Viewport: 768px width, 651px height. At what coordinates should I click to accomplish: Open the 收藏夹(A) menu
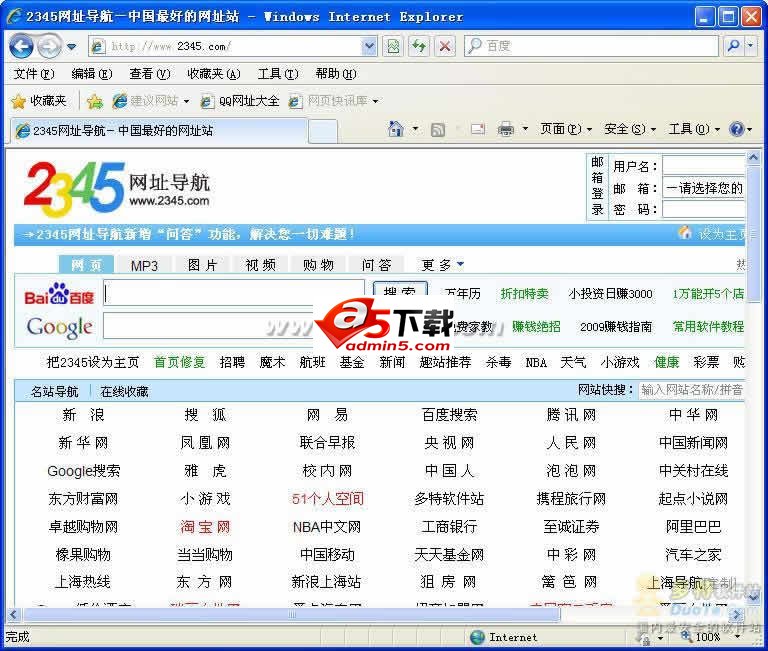pos(214,74)
